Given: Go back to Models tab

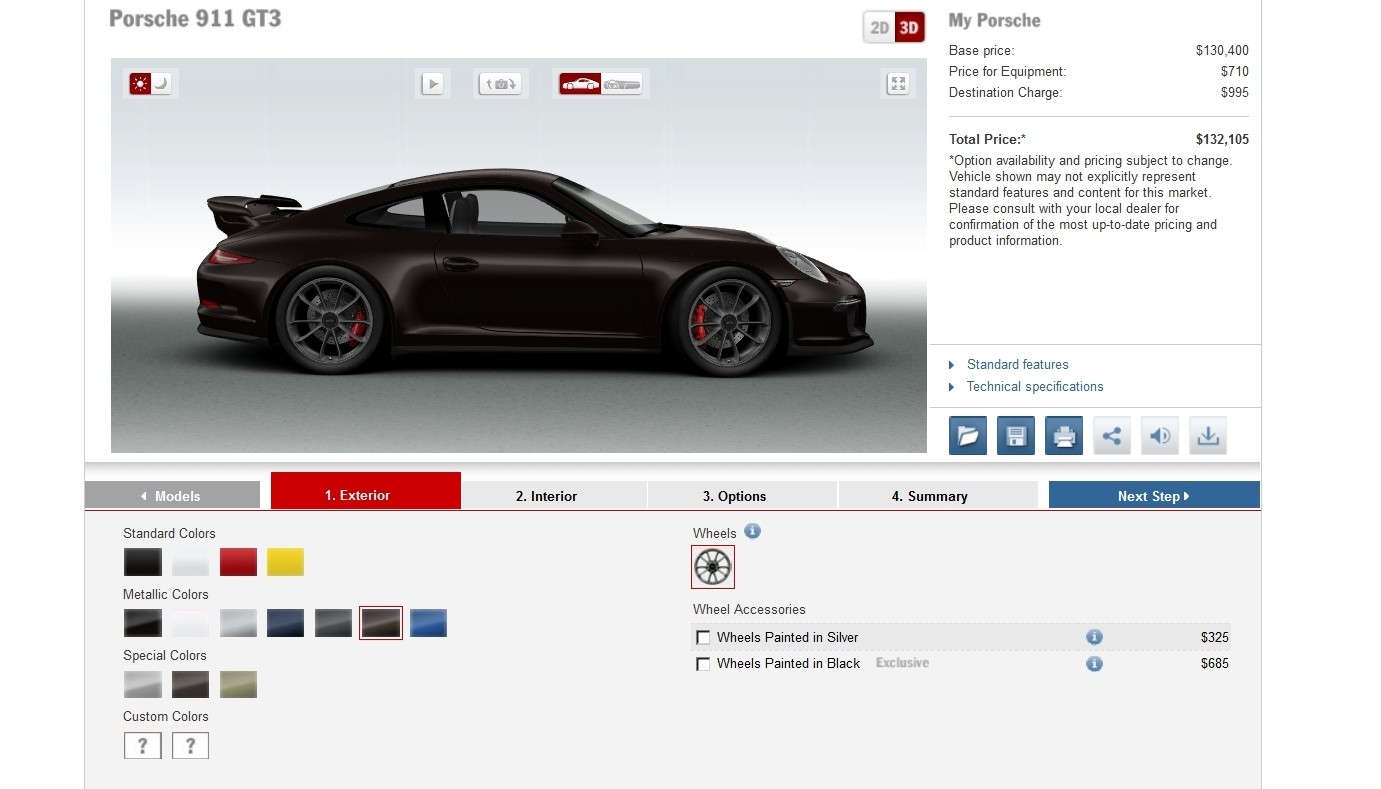Looking at the screenshot, I should pos(172,495).
